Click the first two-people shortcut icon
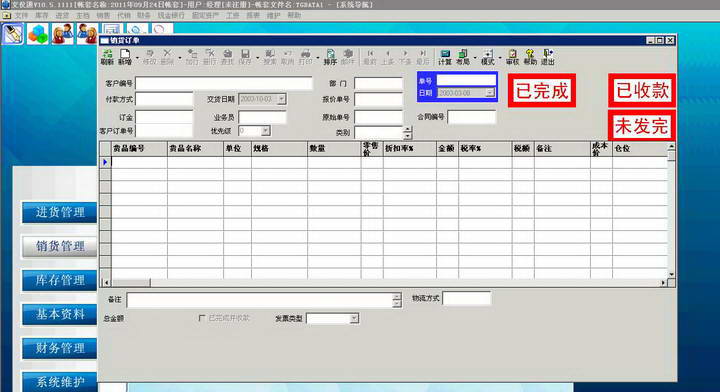Image resolution: width=720 pixels, height=392 pixels. coord(62,34)
